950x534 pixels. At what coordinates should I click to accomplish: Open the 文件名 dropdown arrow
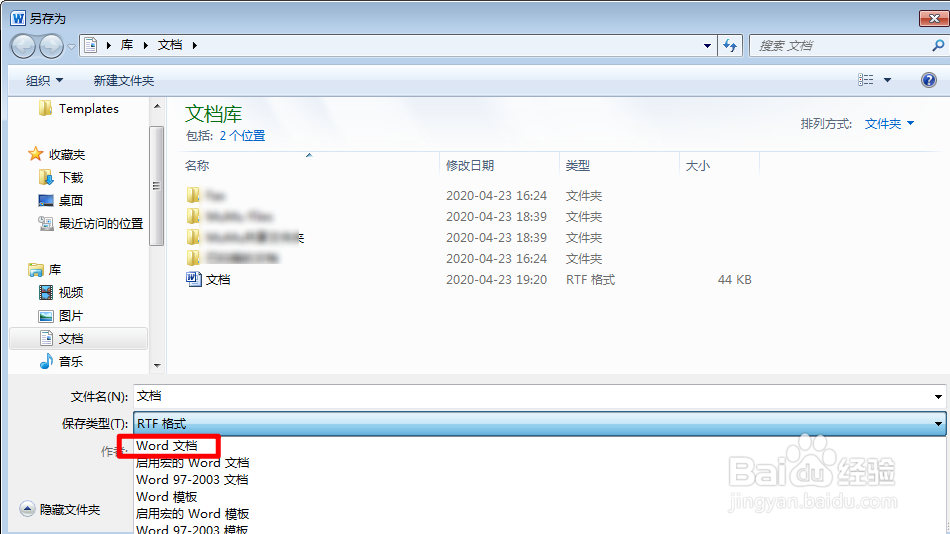pos(938,397)
